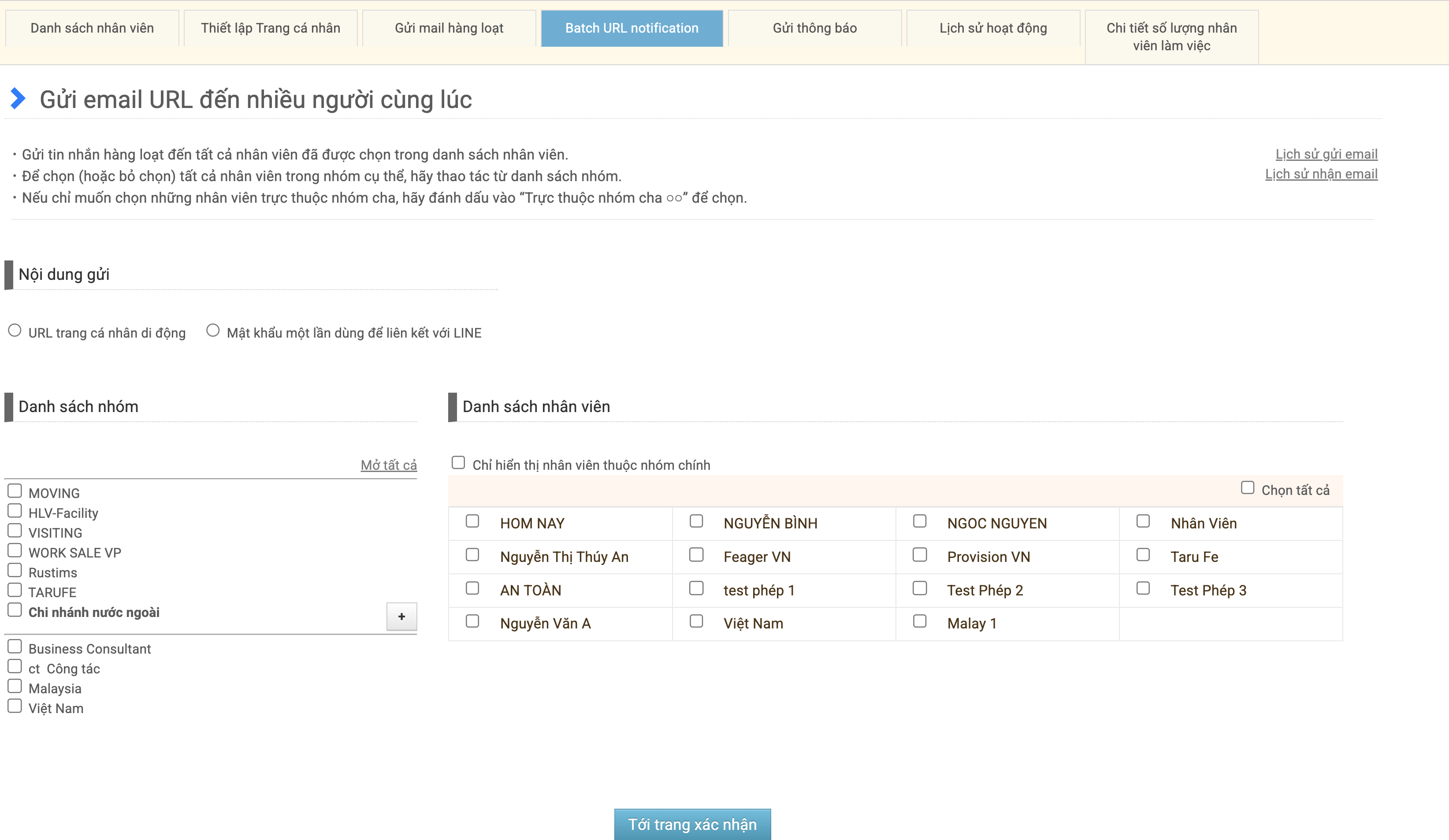The height and width of the screenshot is (840, 1449).
Task: Go to Gửi mail hàng loạt tab
Action: click(x=449, y=28)
